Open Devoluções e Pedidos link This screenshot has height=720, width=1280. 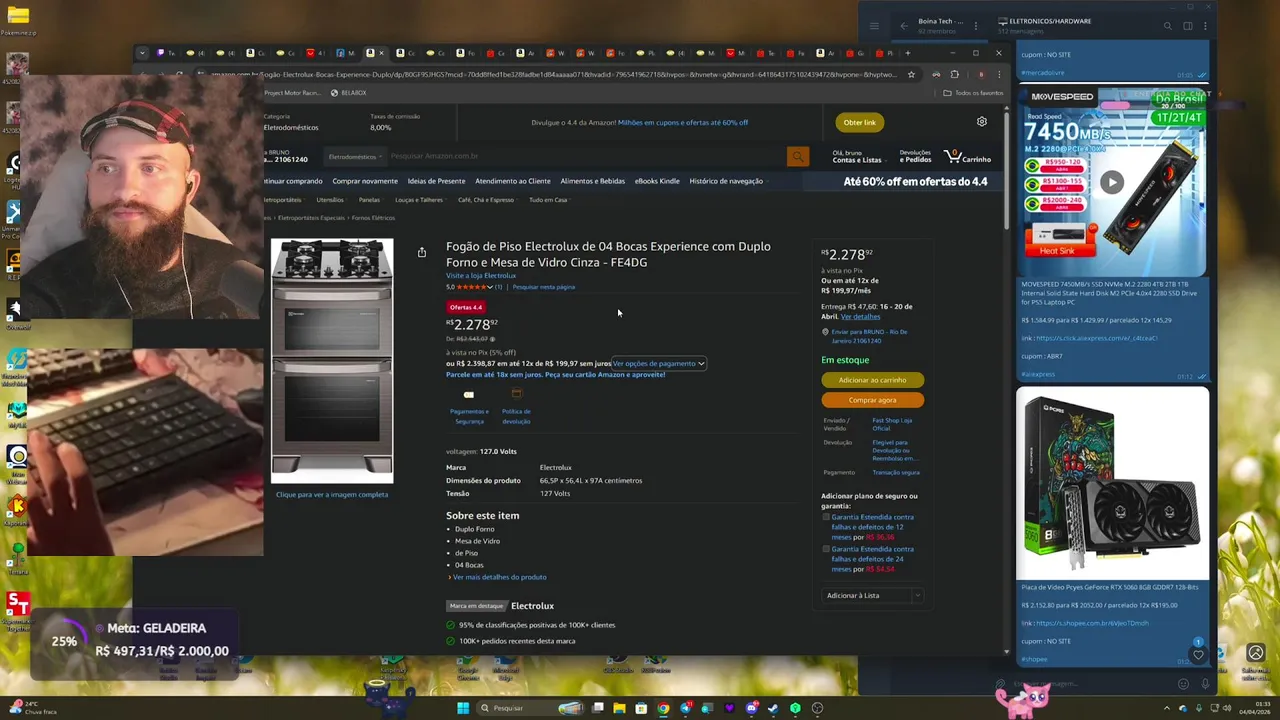click(x=915, y=157)
